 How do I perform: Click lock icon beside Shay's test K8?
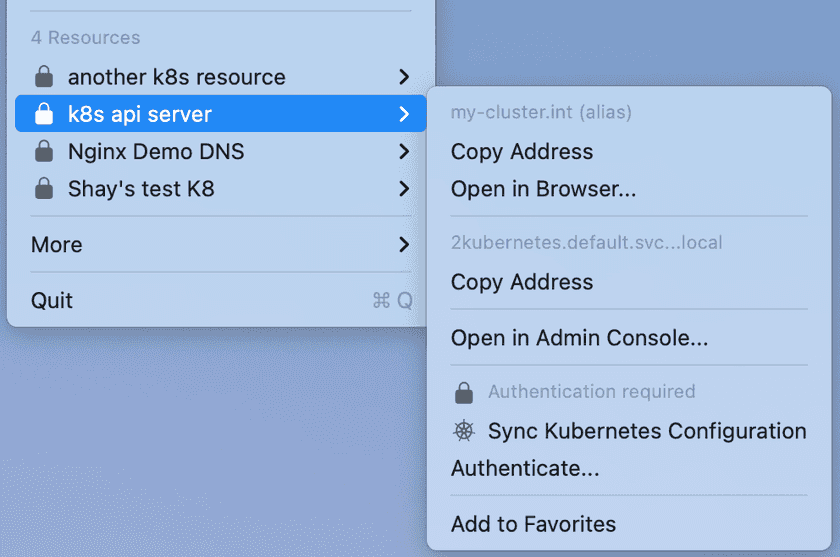click(x=43, y=189)
